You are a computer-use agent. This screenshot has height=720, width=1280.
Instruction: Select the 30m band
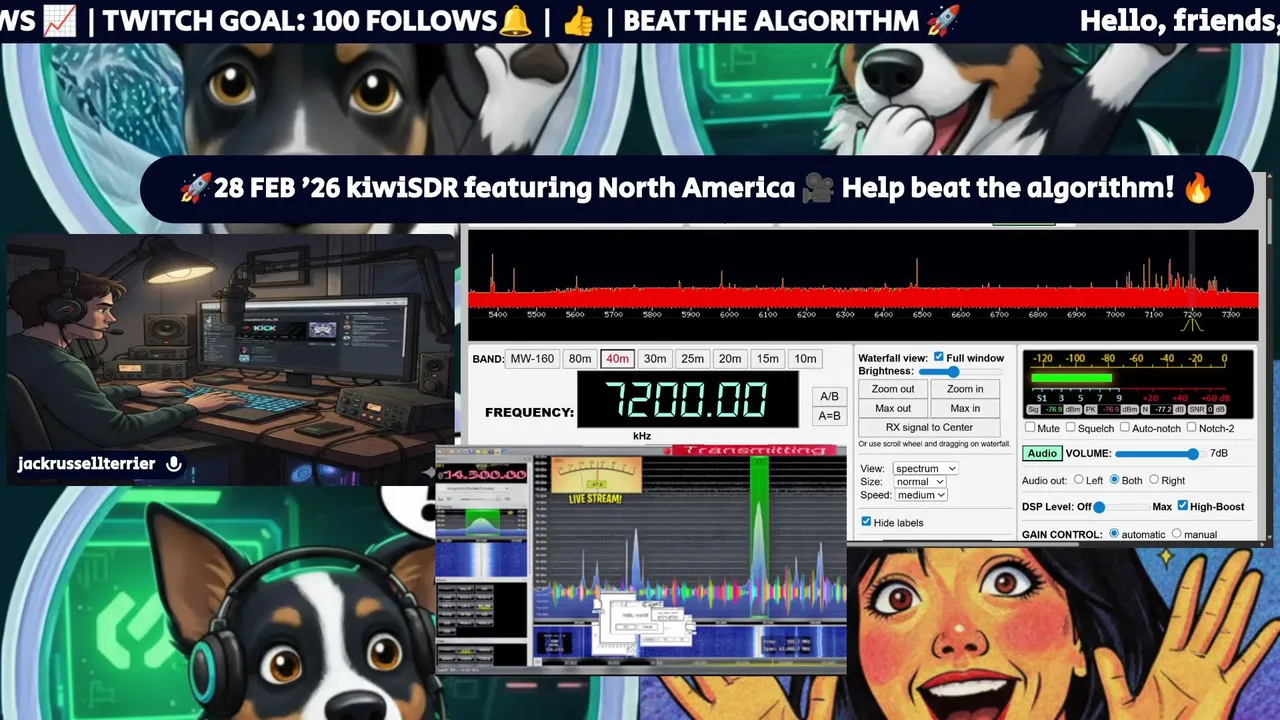click(655, 359)
